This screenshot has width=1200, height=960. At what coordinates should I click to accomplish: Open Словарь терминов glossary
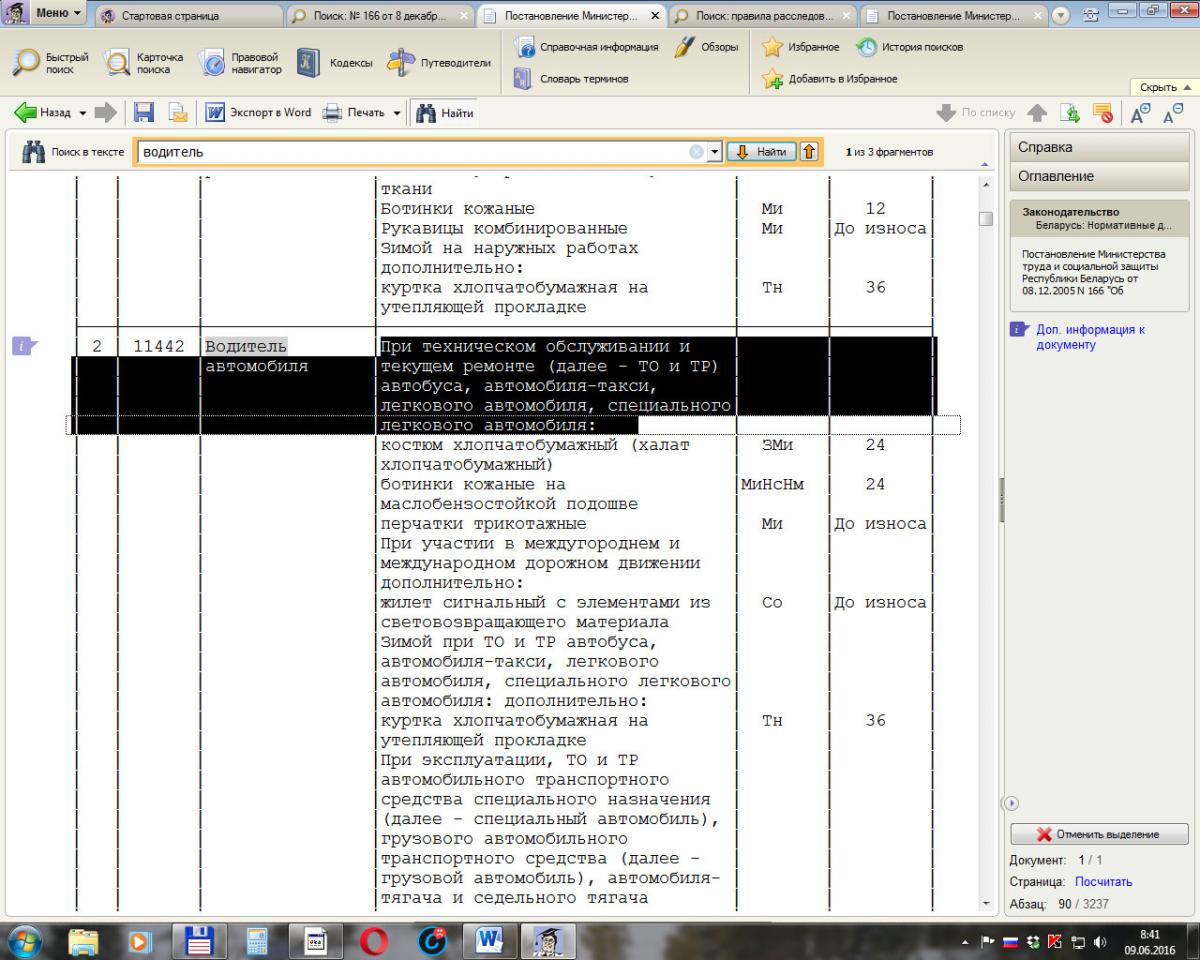(x=571, y=79)
